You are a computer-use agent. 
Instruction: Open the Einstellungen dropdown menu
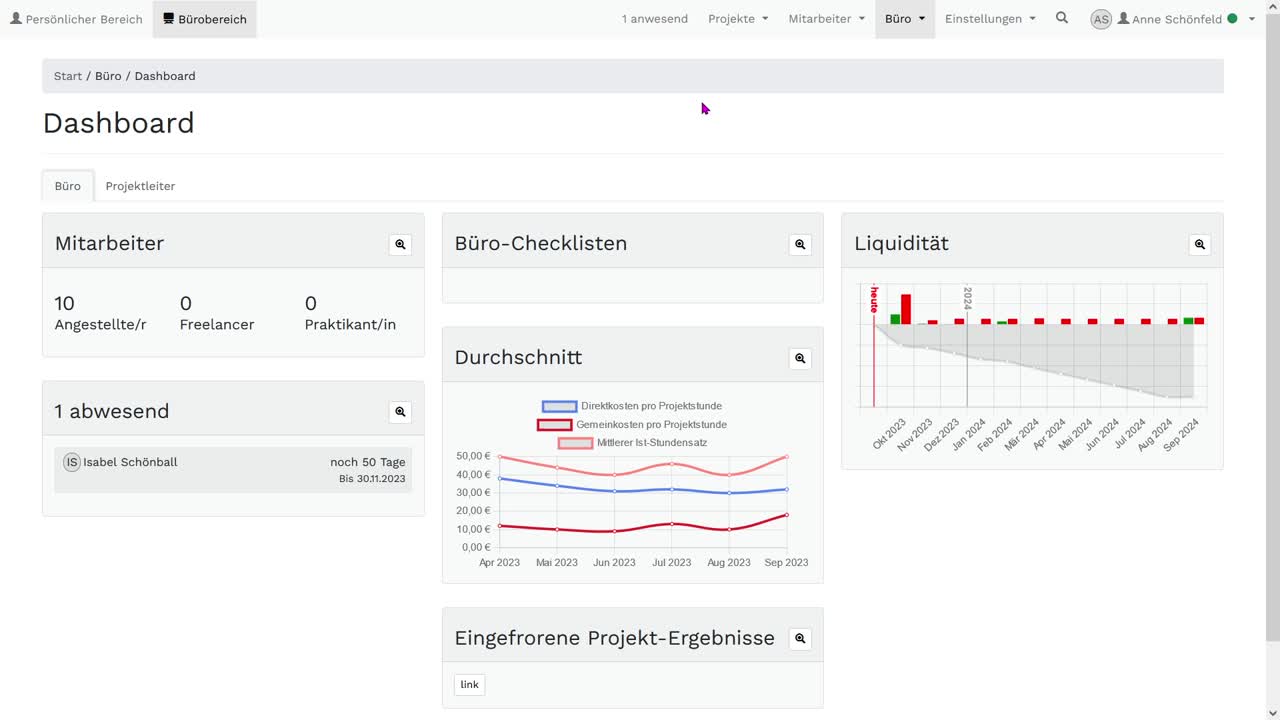[x=990, y=19]
